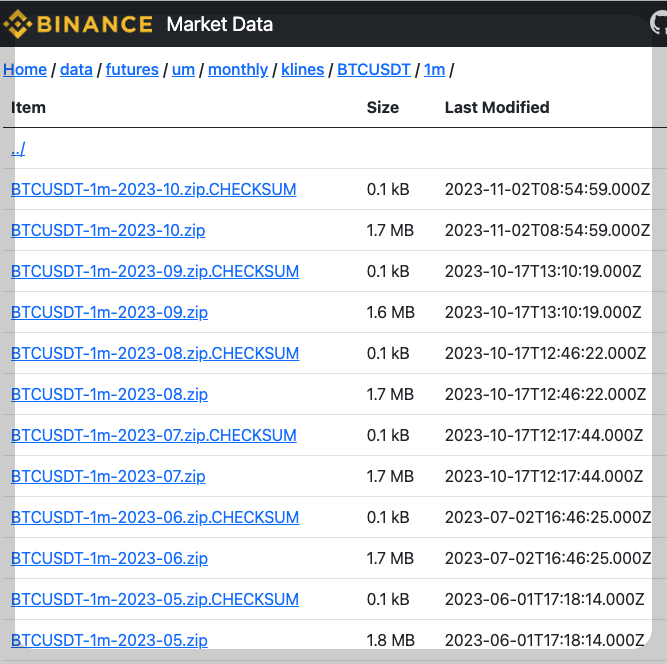Screen dimensions: 667x664
Task: Download BTCUSDT-1m-2023-08.zip.CHECKSUM
Action: click(x=155, y=353)
